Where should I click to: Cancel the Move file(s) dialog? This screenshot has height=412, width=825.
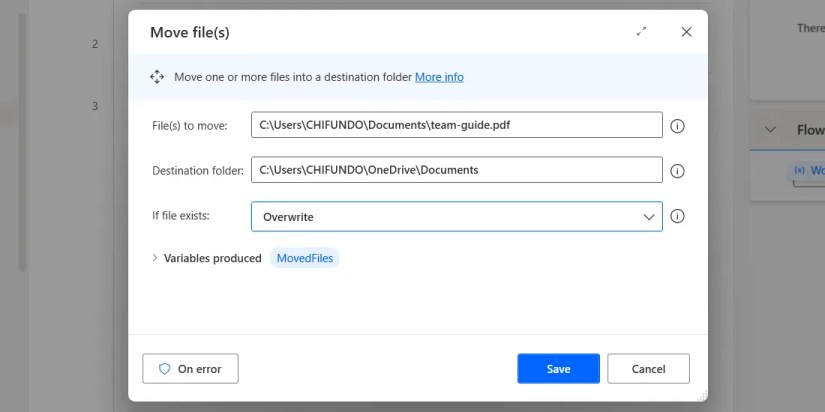click(648, 369)
